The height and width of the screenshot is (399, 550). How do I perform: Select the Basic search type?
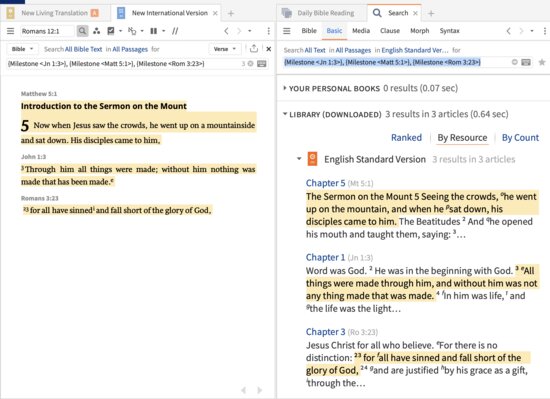click(x=334, y=31)
